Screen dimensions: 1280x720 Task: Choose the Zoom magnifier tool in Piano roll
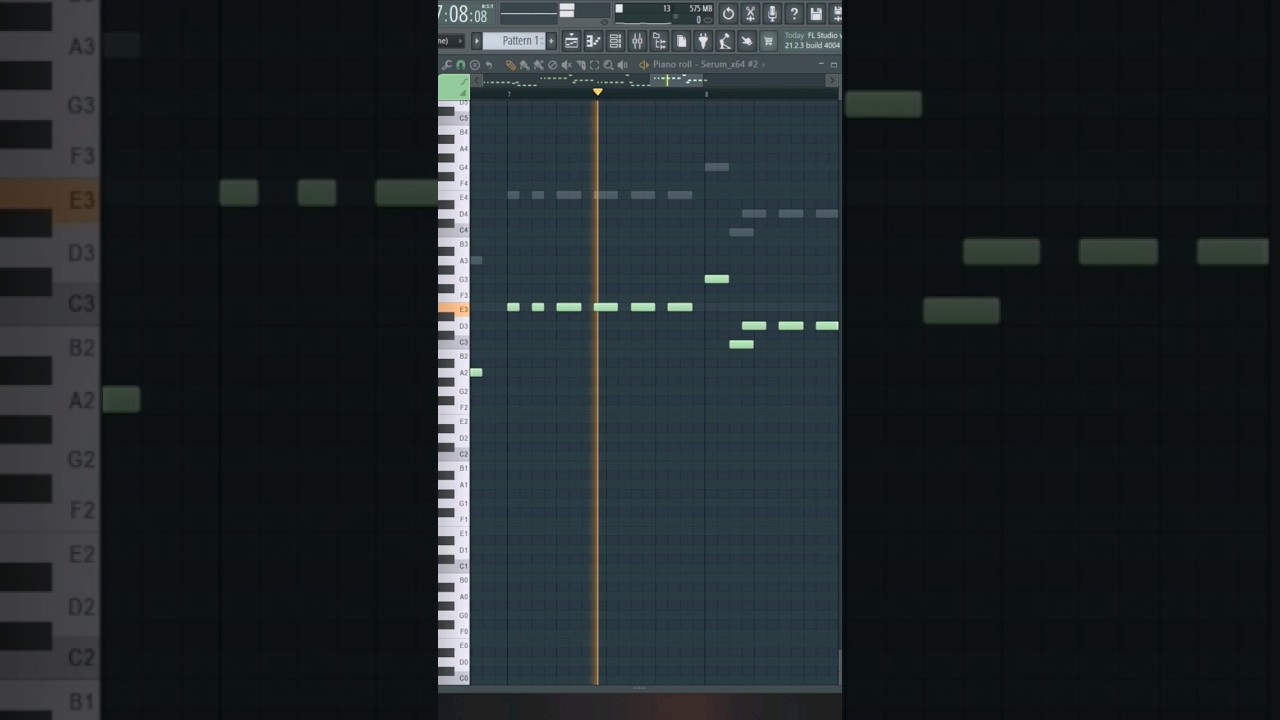pos(608,65)
